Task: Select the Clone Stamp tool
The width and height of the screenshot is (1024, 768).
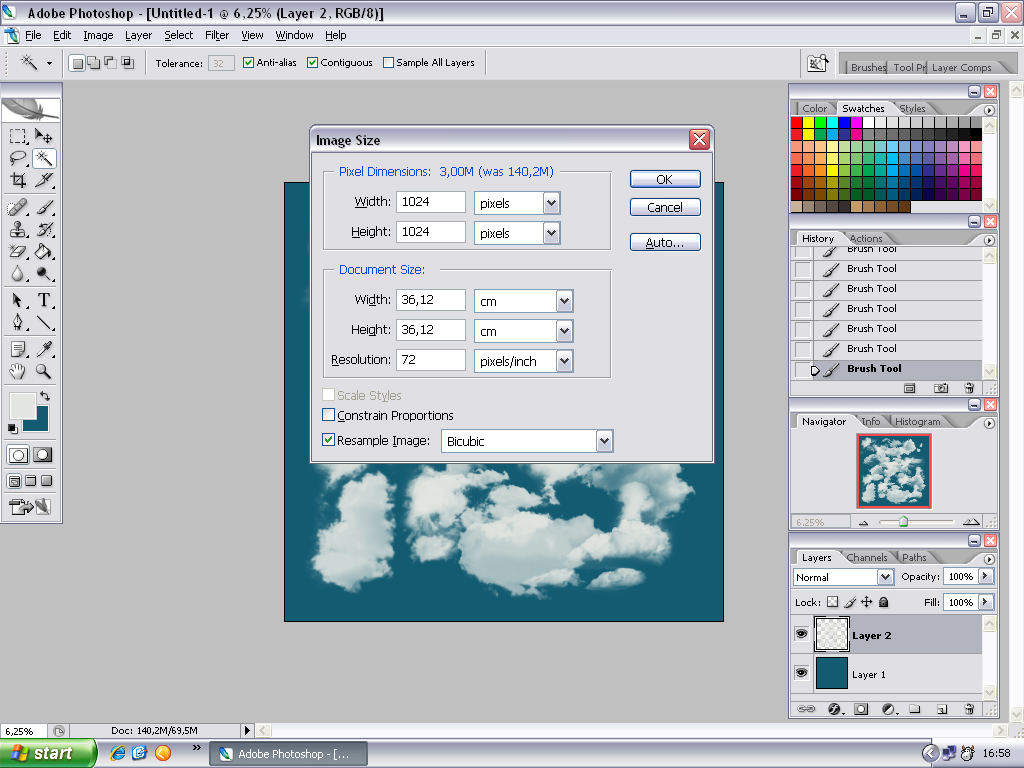Action: tap(18, 229)
